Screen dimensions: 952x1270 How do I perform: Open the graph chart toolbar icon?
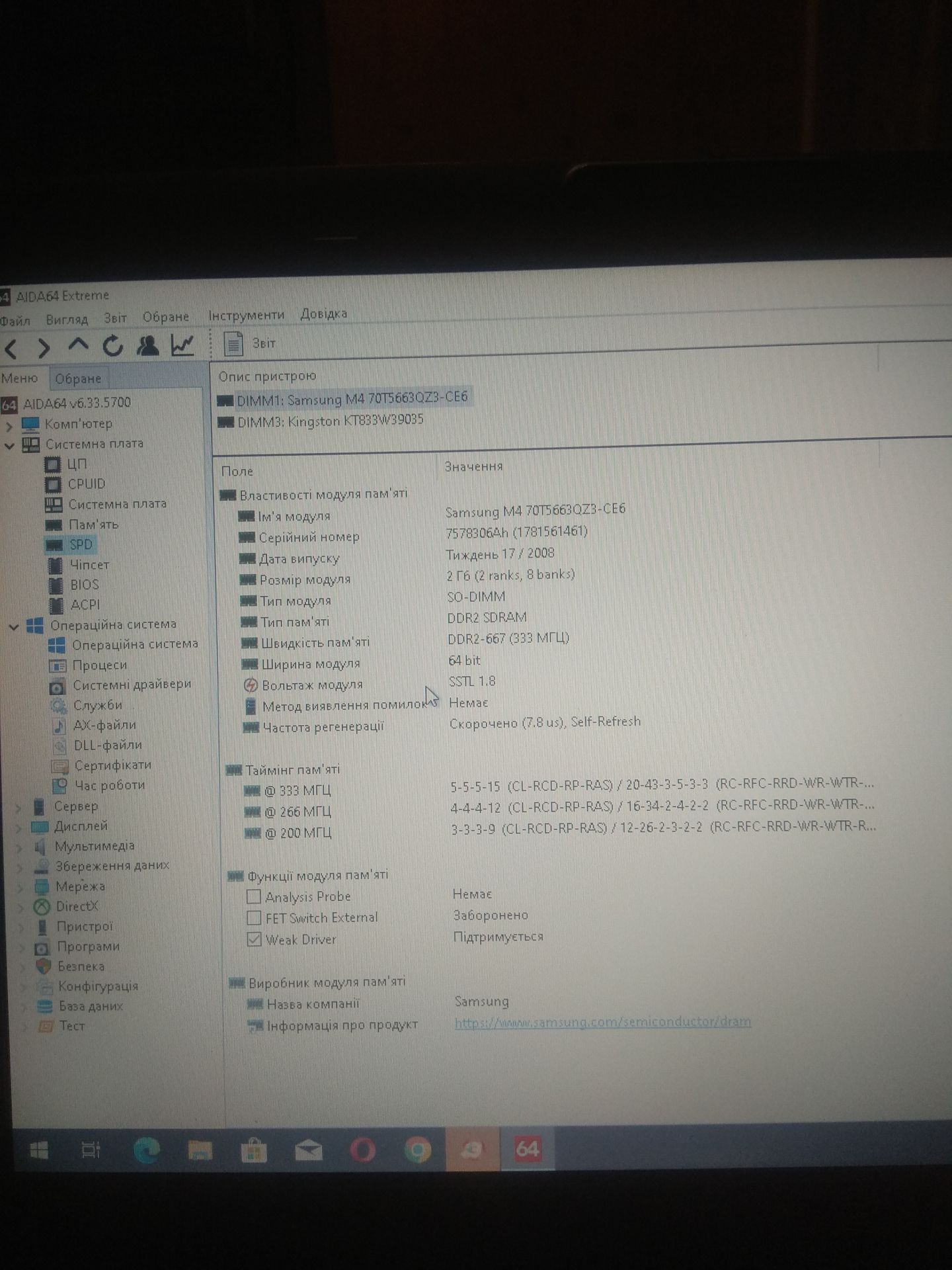pyautogui.click(x=182, y=345)
